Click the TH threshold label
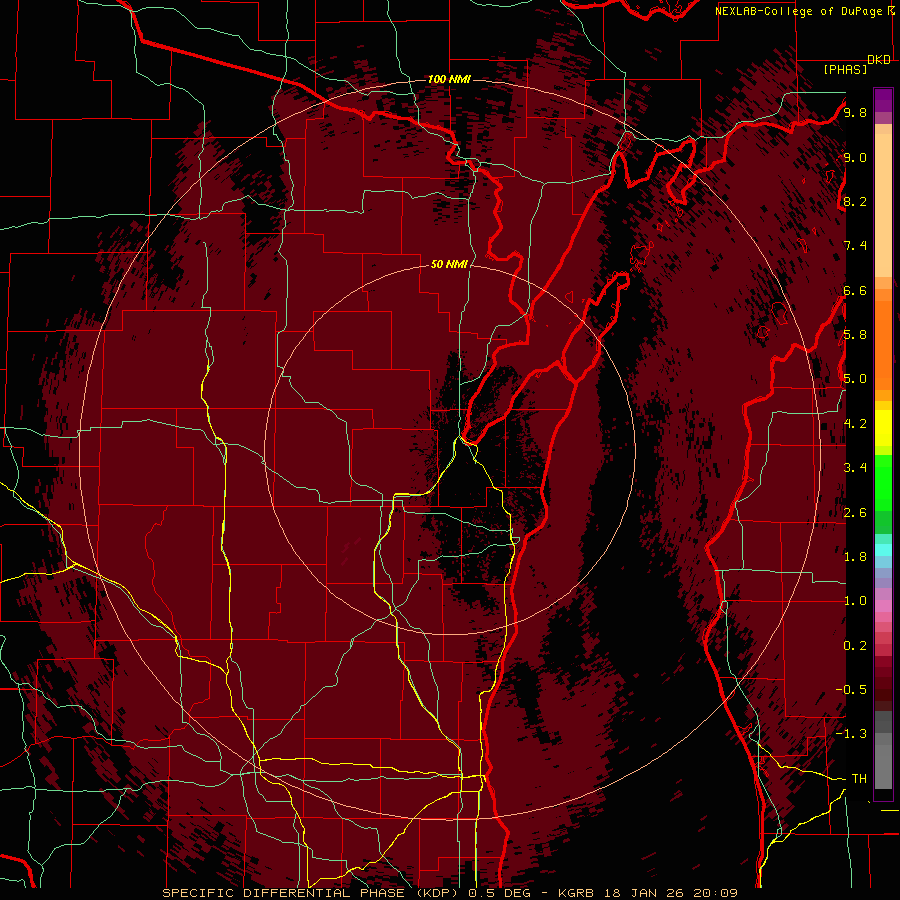The width and height of the screenshot is (900, 900). 859,779
